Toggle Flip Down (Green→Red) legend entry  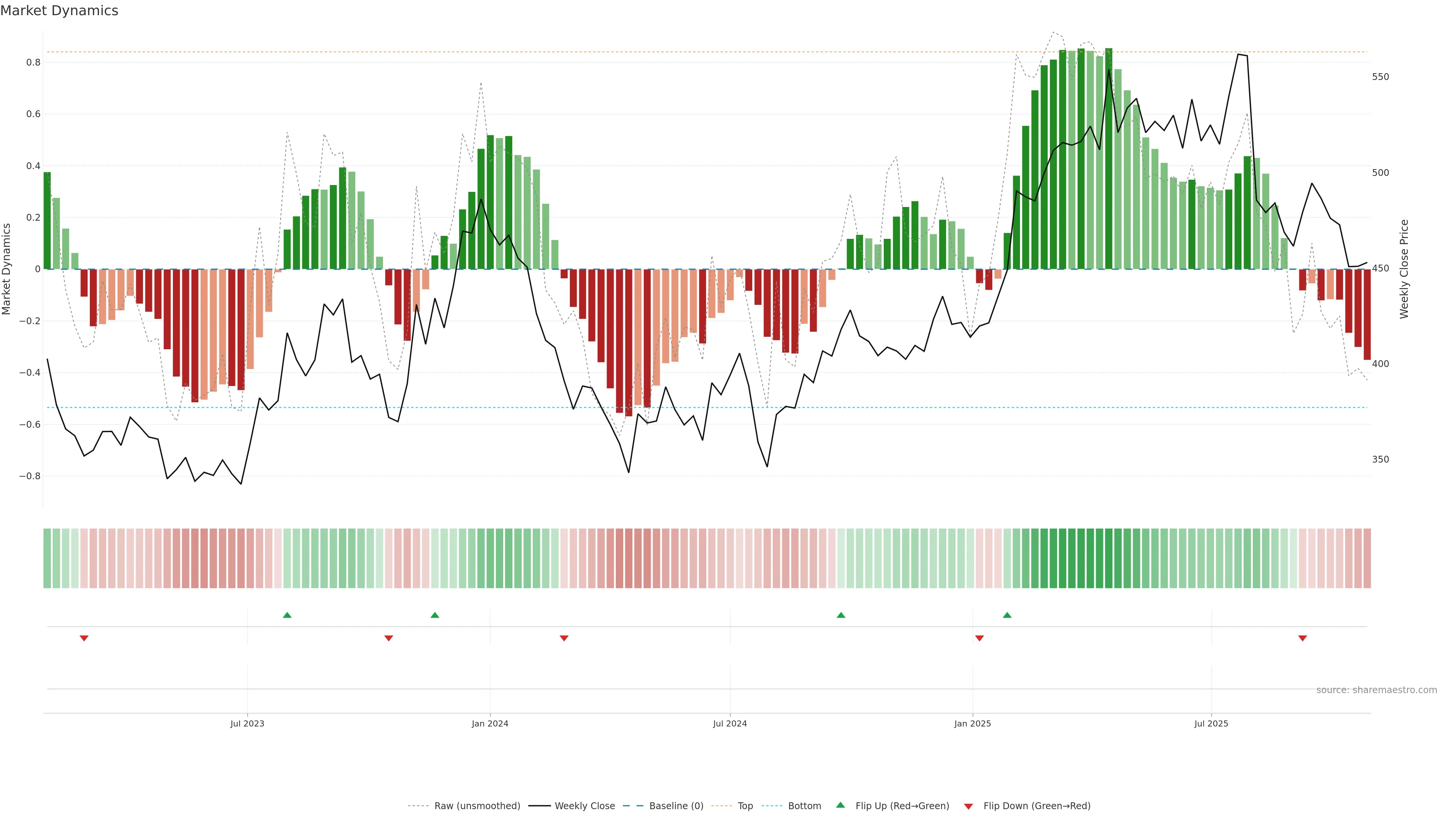pos(1037,806)
